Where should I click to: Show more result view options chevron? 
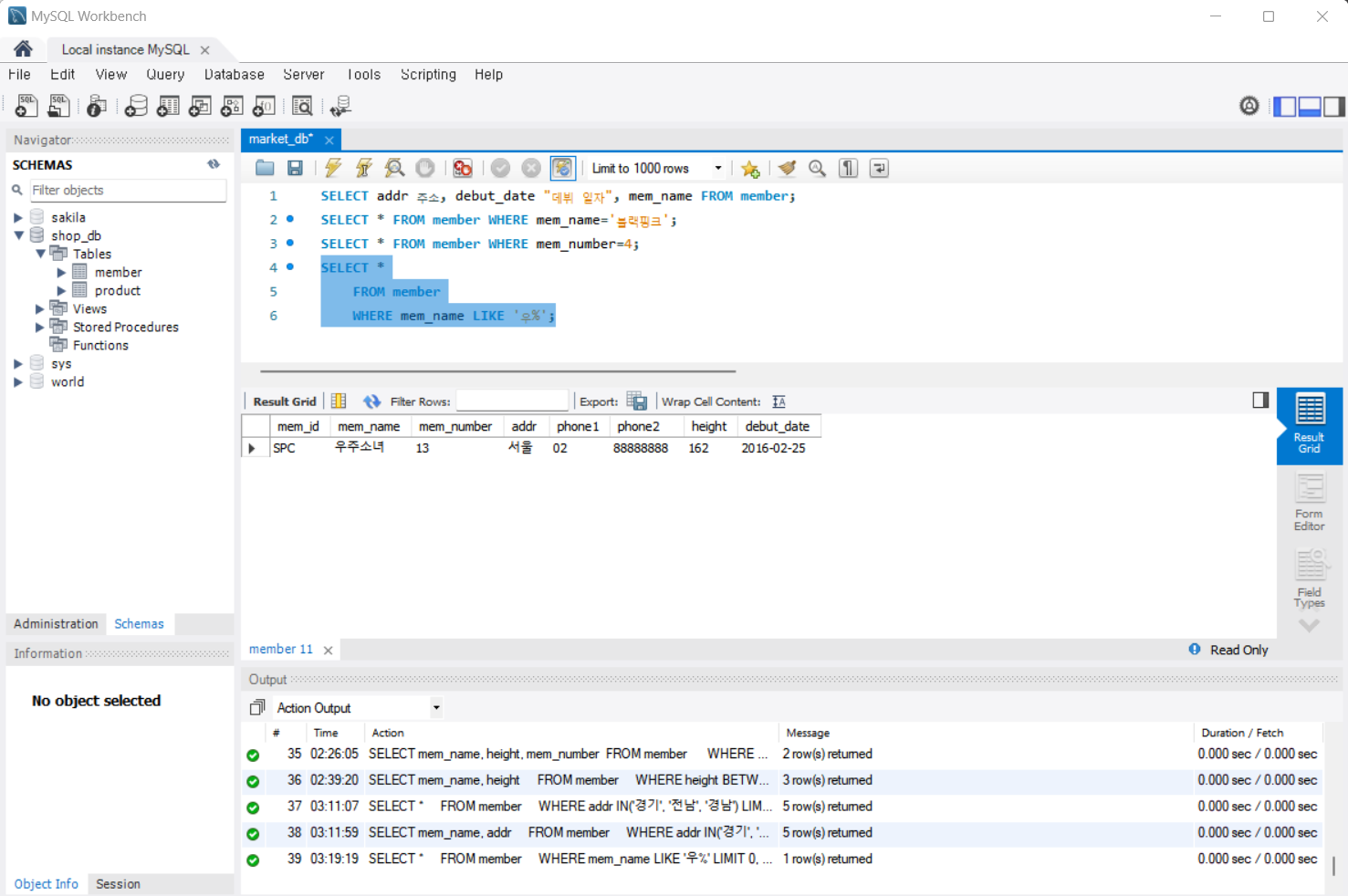[x=1310, y=626]
